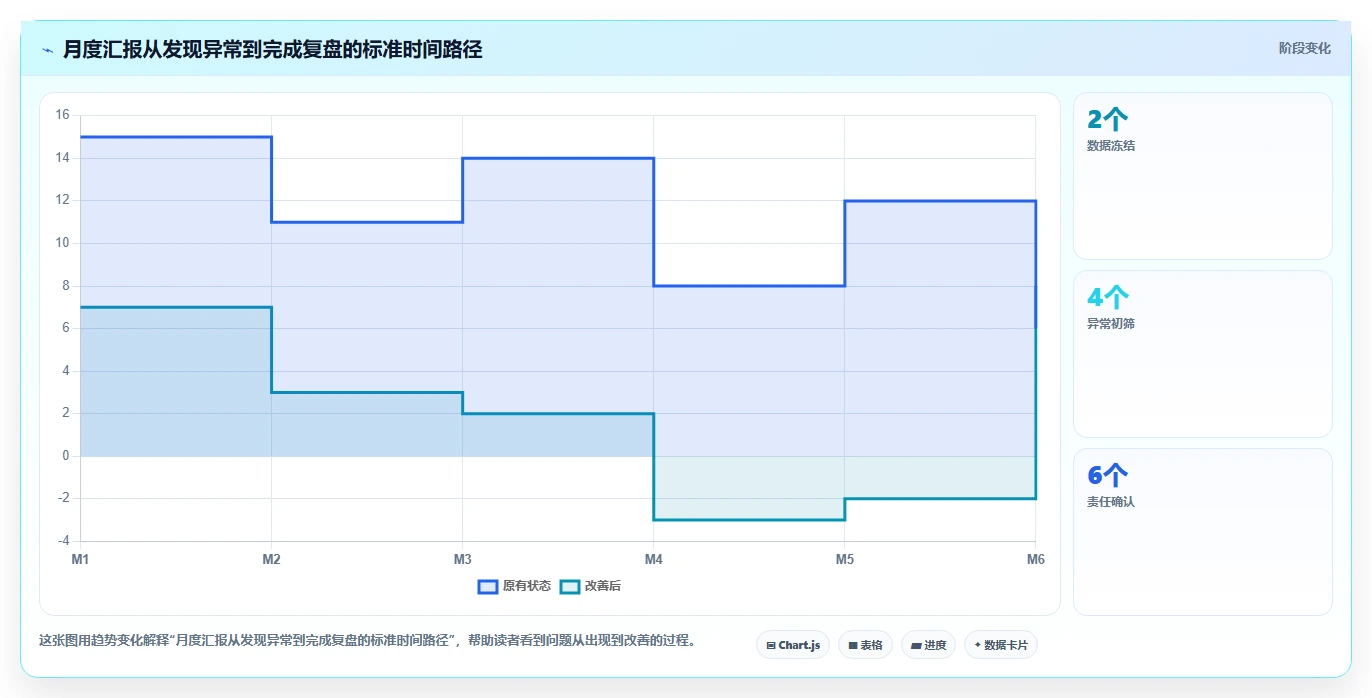Click the 改善后 line segment at value -3
The image size is (1372, 698).
click(749, 520)
